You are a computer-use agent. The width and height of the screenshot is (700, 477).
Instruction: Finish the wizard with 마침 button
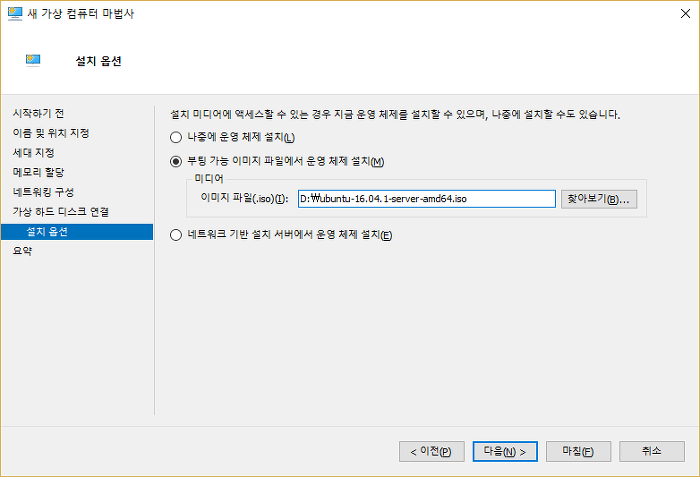pyautogui.click(x=578, y=452)
